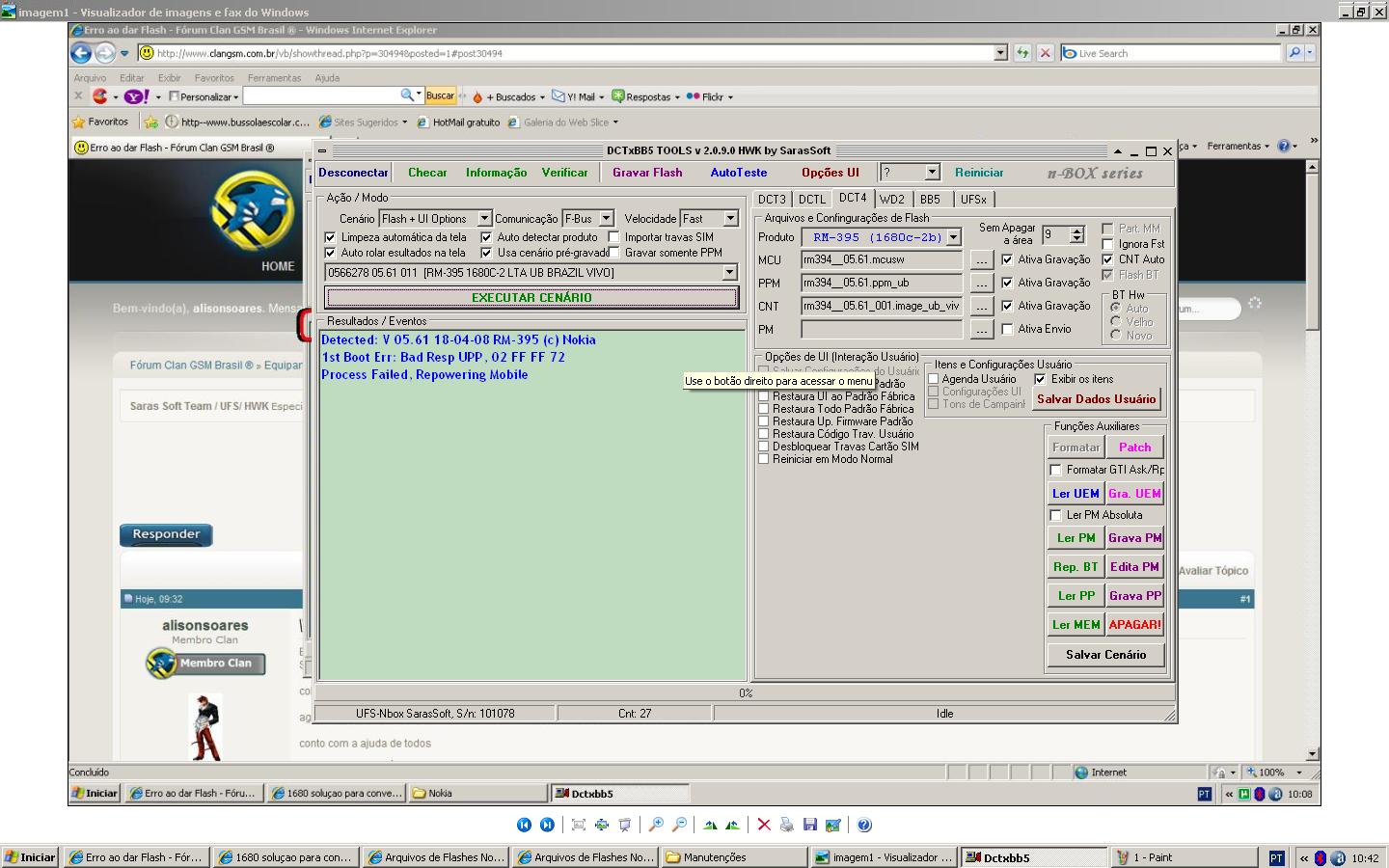Image resolution: width=1389 pixels, height=868 pixels.
Task: Open the Produto RM-395 dropdown
Action: (x=953, y=237)
